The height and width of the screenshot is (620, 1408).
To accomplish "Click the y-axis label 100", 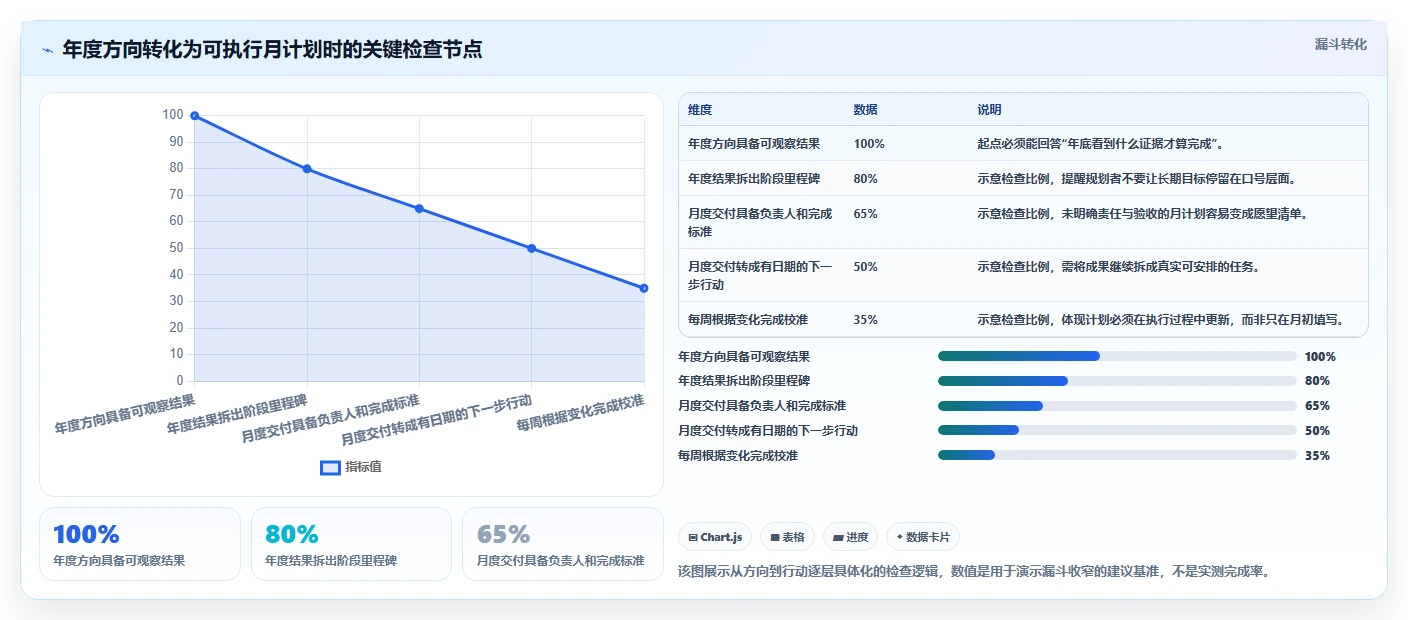I will click(x=173, y=115).
